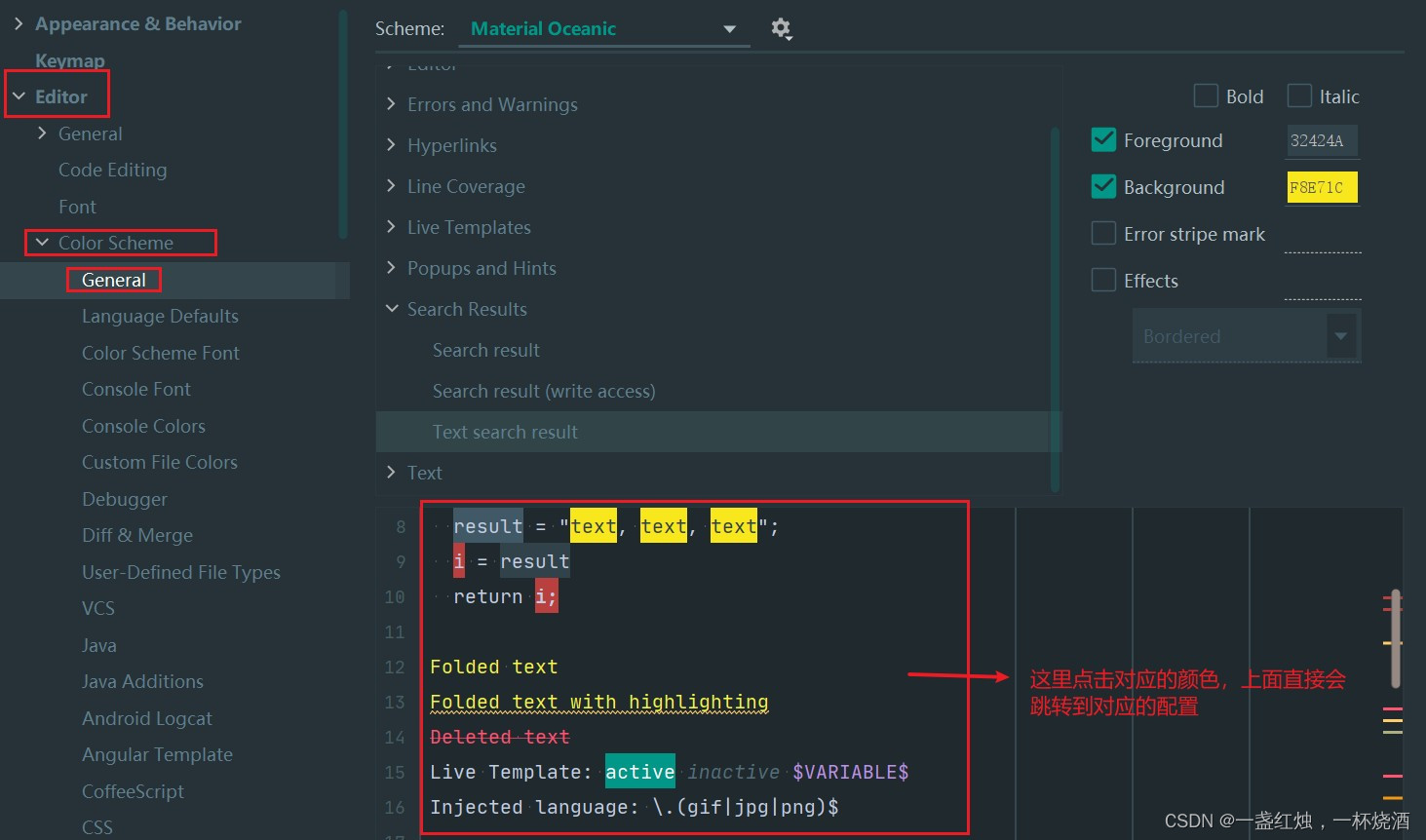Expand the General node under Editor
The image size is (1426, 840).
coord(42,134)
